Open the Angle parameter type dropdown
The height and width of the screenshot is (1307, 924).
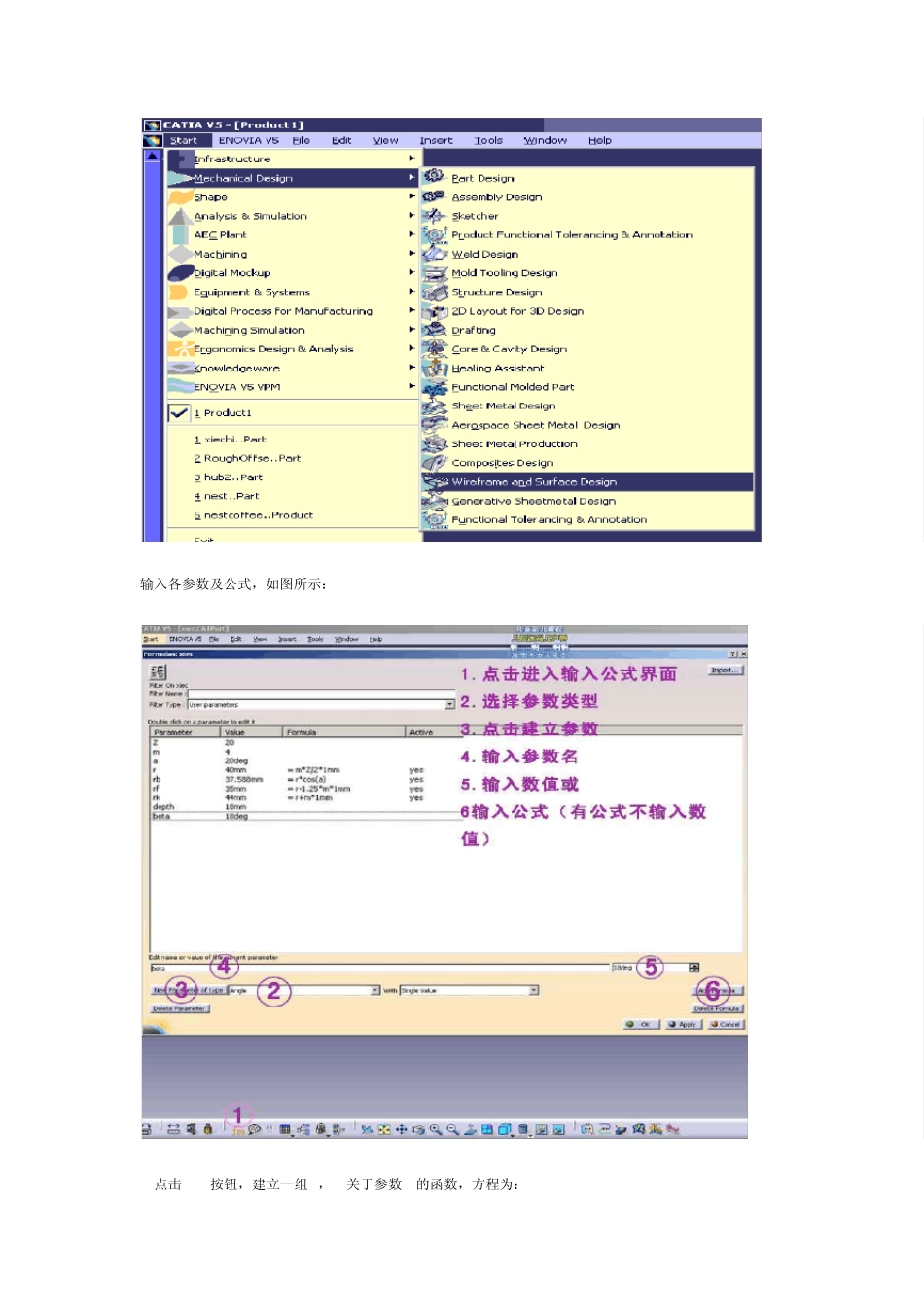(375, 990)
